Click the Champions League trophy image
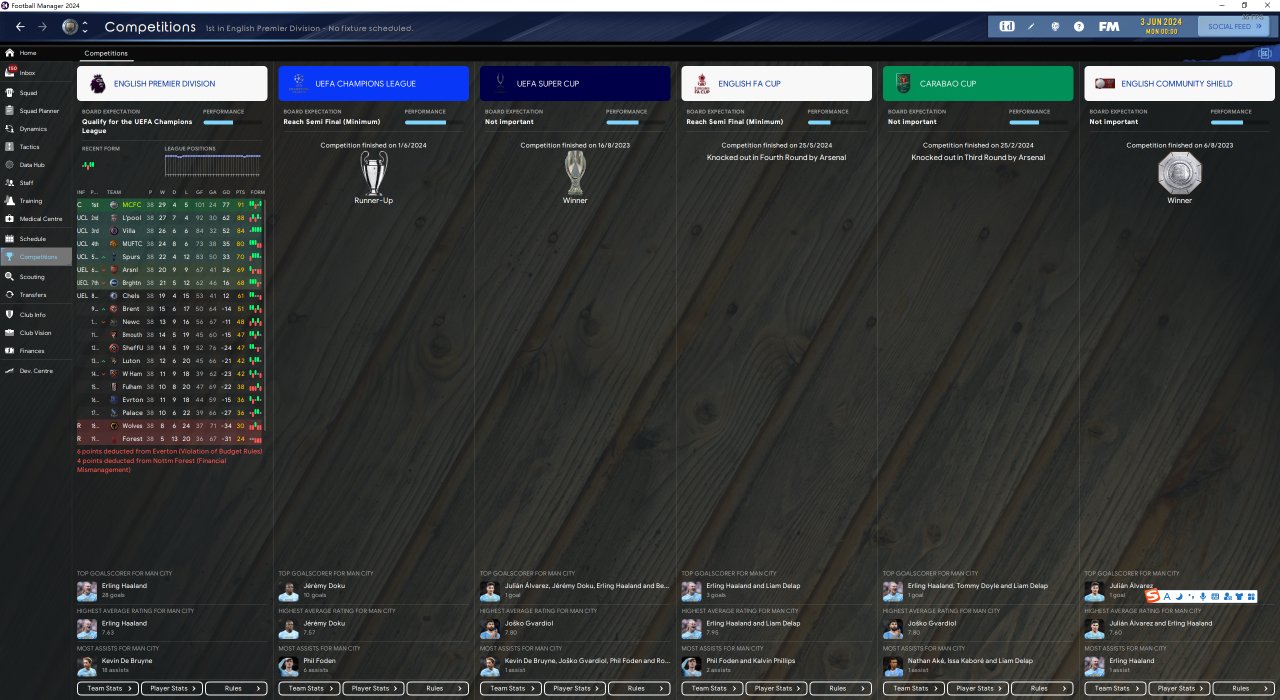 (373, 174)
